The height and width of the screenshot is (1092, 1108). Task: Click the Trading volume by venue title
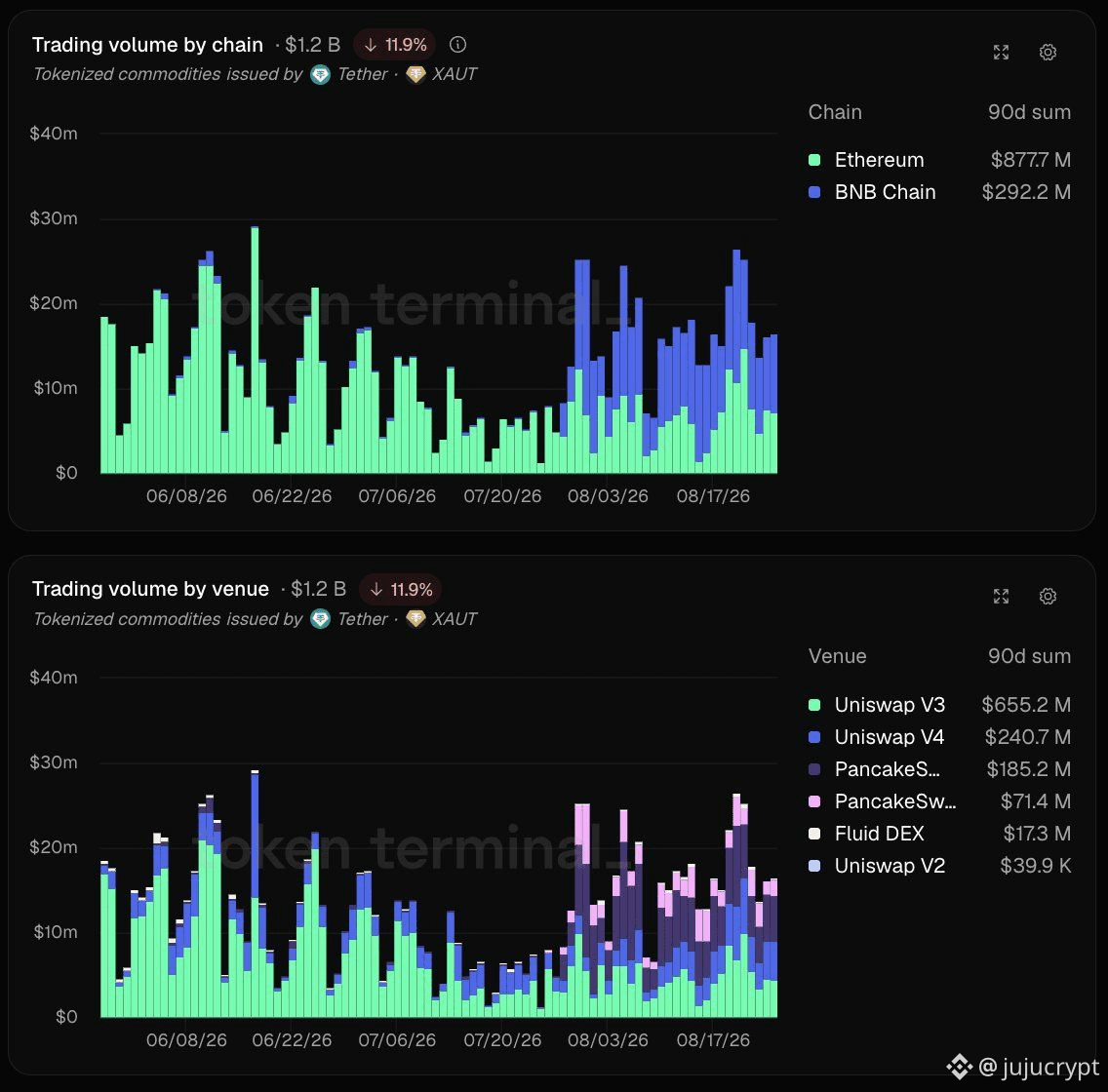click(x=150, y=589)
